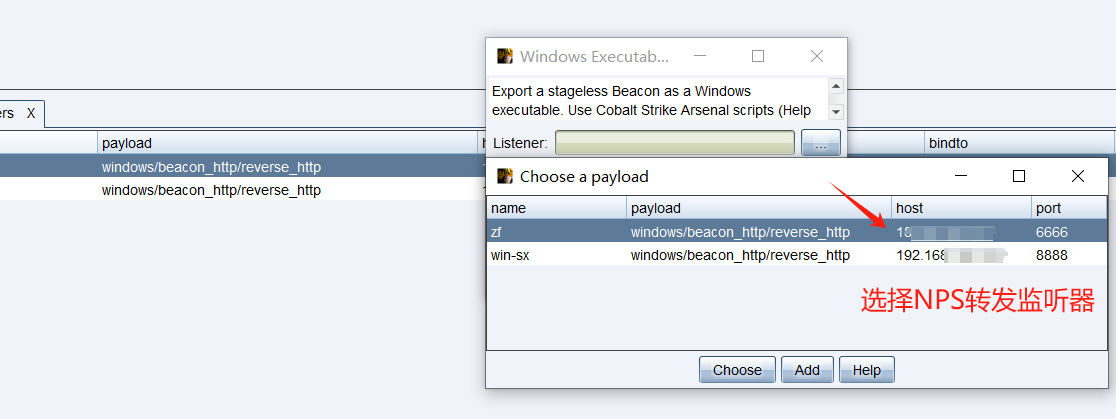This screenshot has width=1116, height=419.
Task: Minimize the Windows Executable dialog
Action: [x=700, y=56]
